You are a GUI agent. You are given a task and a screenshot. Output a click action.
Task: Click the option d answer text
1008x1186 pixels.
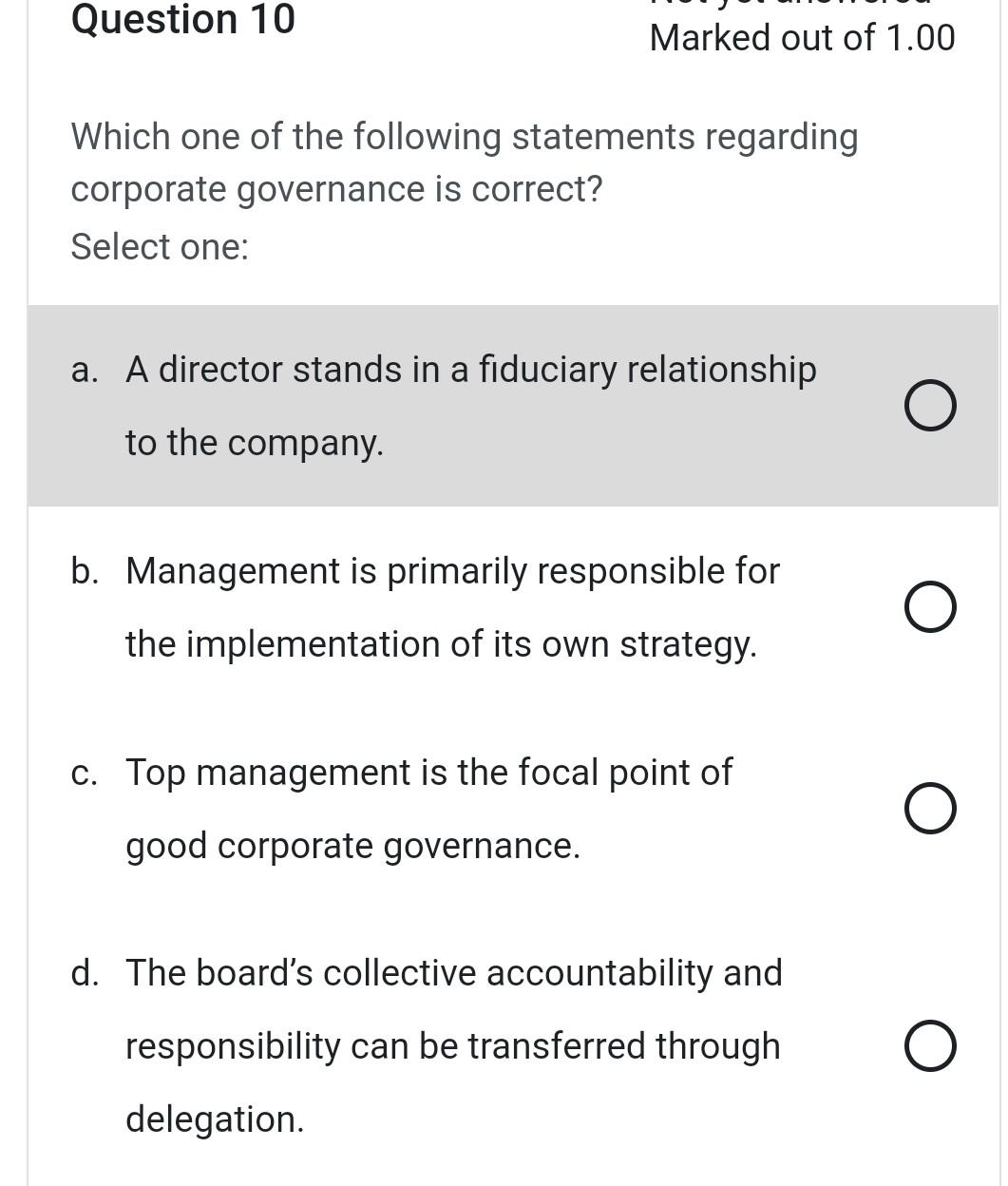pos(453,1045)
